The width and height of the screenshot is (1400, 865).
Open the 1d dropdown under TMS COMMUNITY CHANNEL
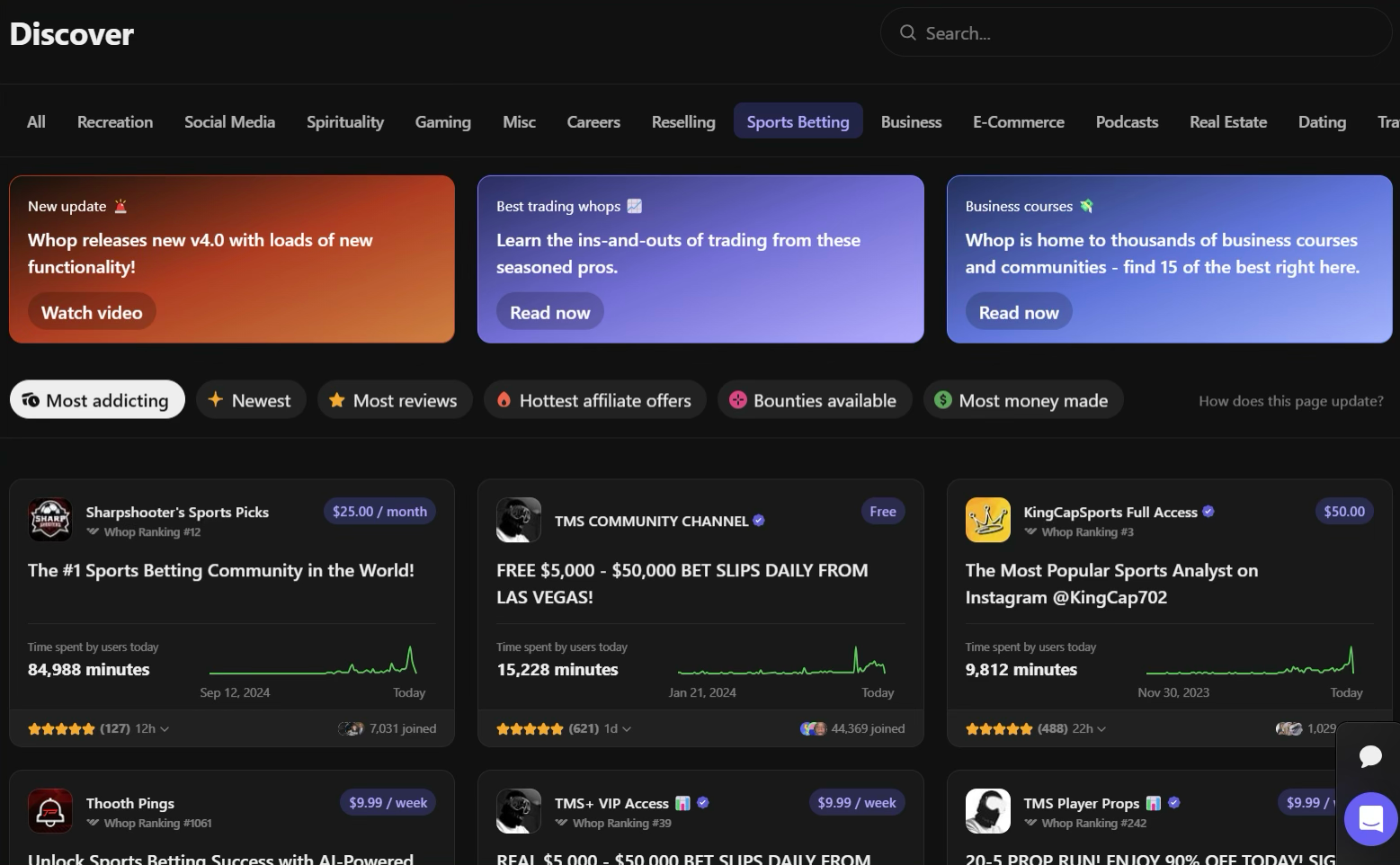616,728
